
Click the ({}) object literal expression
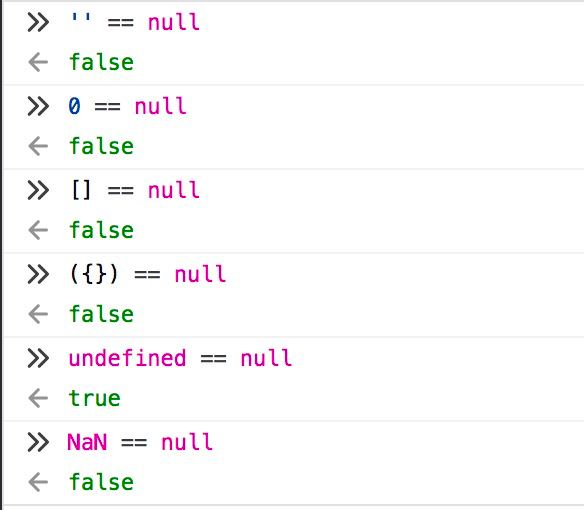pos(94,274)
